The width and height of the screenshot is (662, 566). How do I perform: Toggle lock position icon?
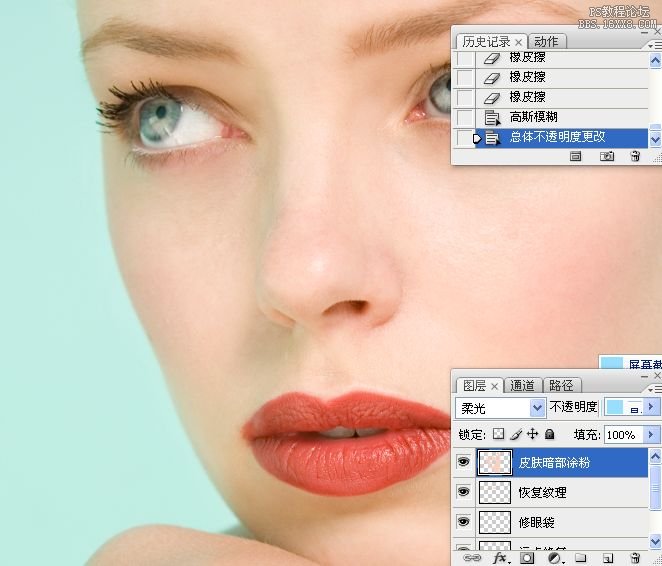point(532,434)
